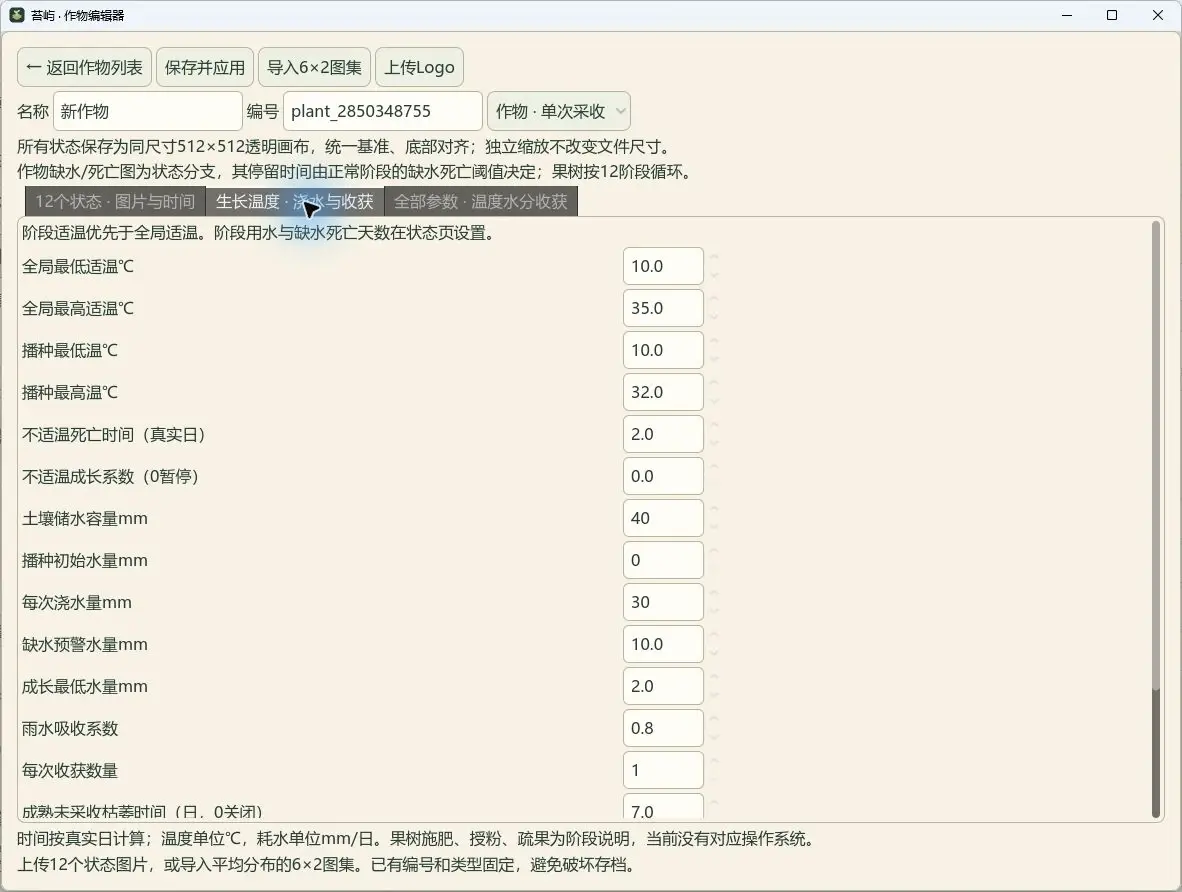Select the 生长温度 · 浇水与收获 tab
This screenshot has height=892, width=1182.
tap(295, 201)
